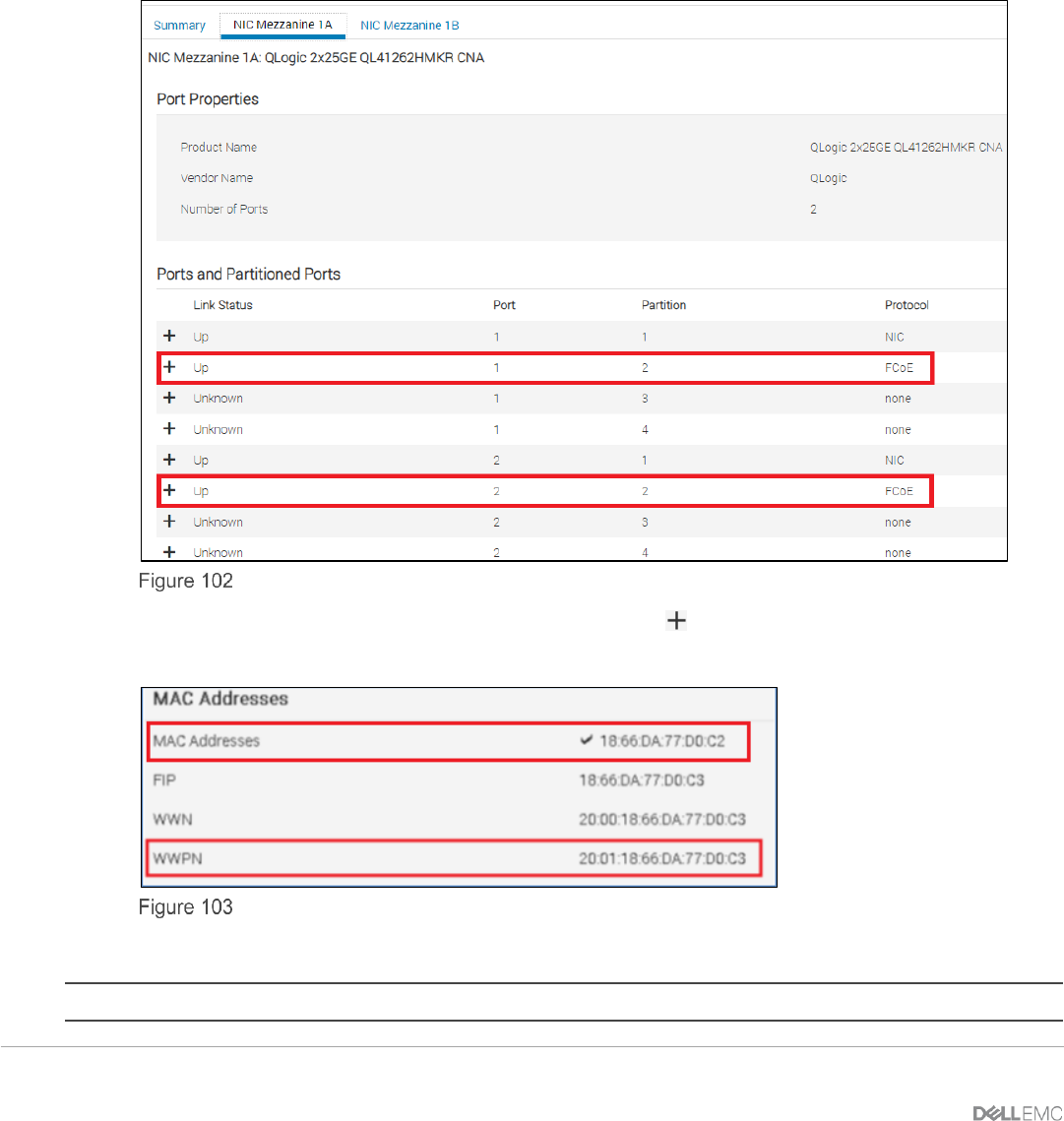Click the QLogic 2x25GE QL41262HMKR CNA product value
The height and width of the screenshot is (1121, 1064).
(x=906, y=148)
